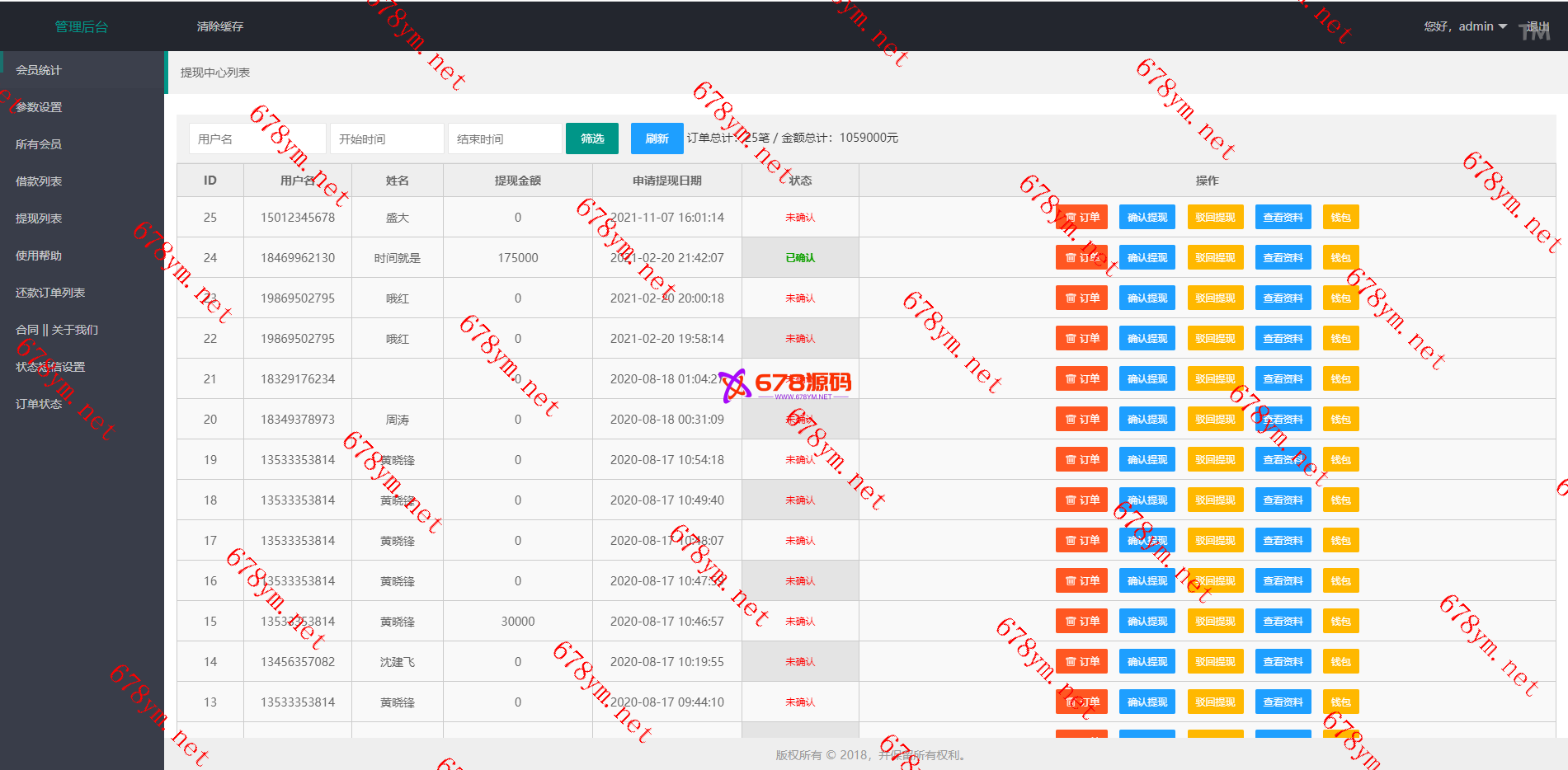Hit the trash 订单 button for ID 14
Image resolution: width=1568 pixels, height=770 pixels.
[x=1081, y=662]
